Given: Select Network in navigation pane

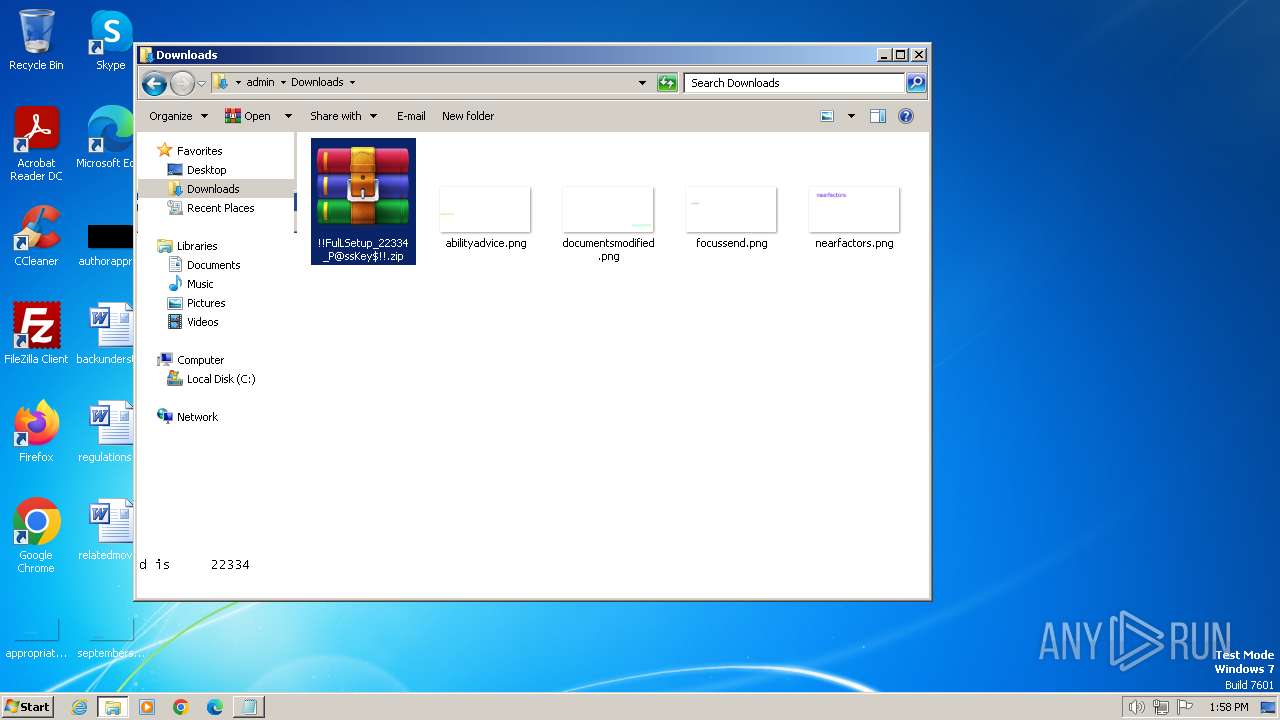Looking at the screenshot, I should (197, 417).
